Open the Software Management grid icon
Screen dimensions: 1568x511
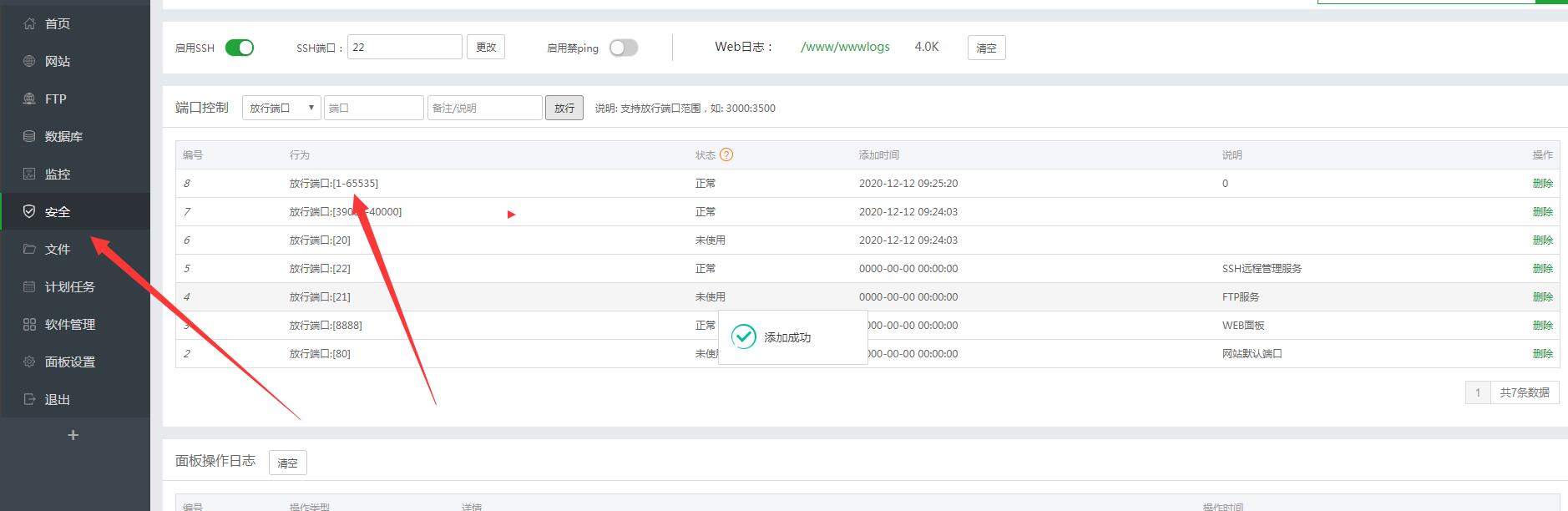point(29,324)
